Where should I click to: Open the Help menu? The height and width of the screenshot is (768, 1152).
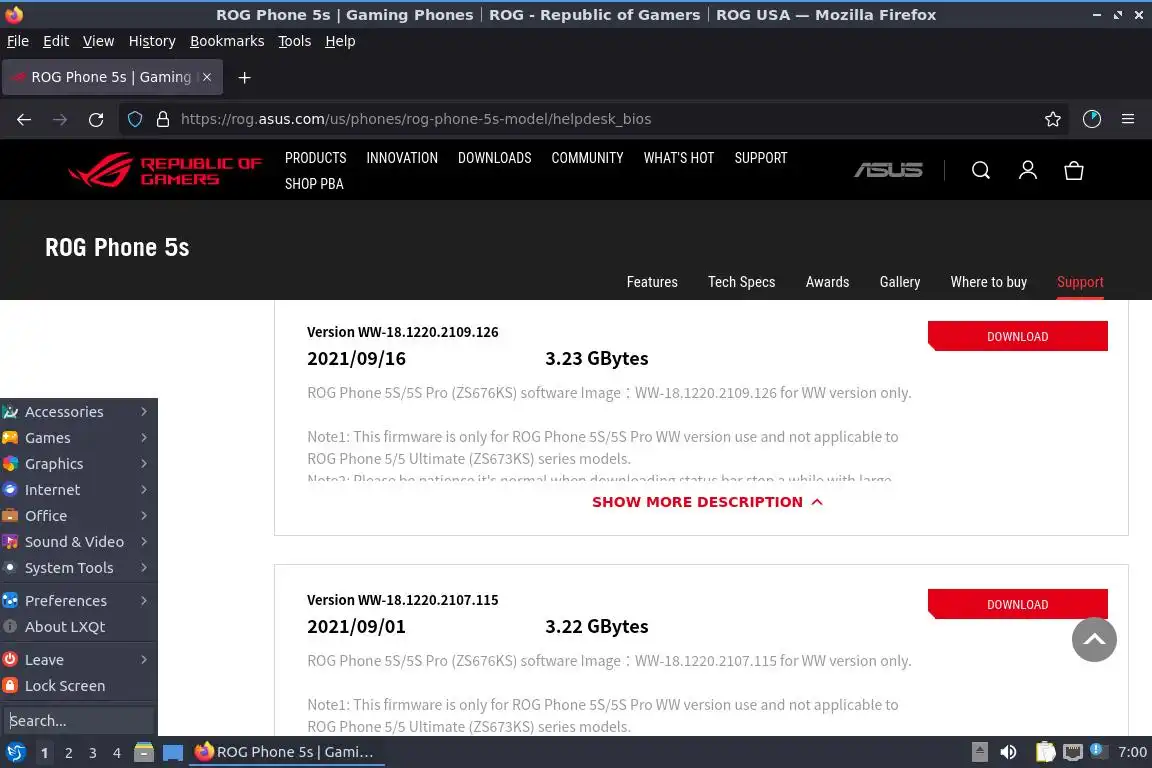click(x=340, y=41)
